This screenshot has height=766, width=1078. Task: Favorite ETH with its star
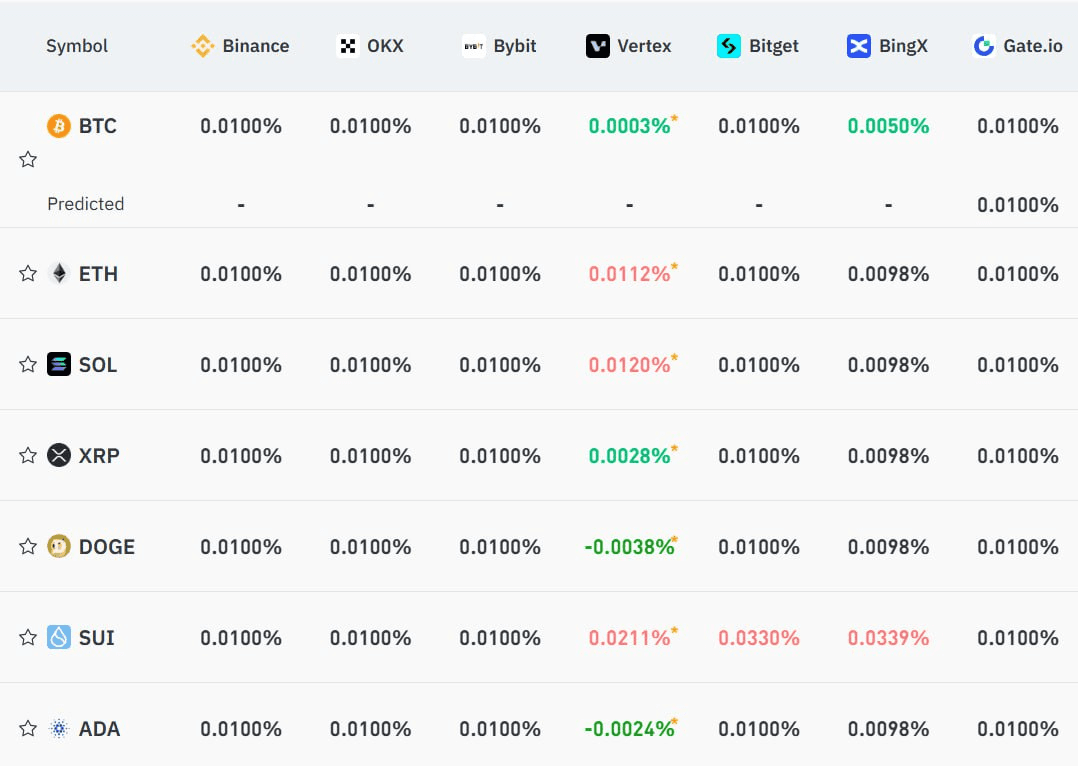point(28,274)
